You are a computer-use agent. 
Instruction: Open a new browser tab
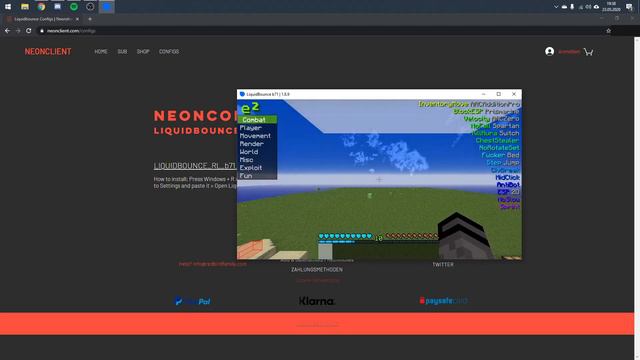coord(90,19)
